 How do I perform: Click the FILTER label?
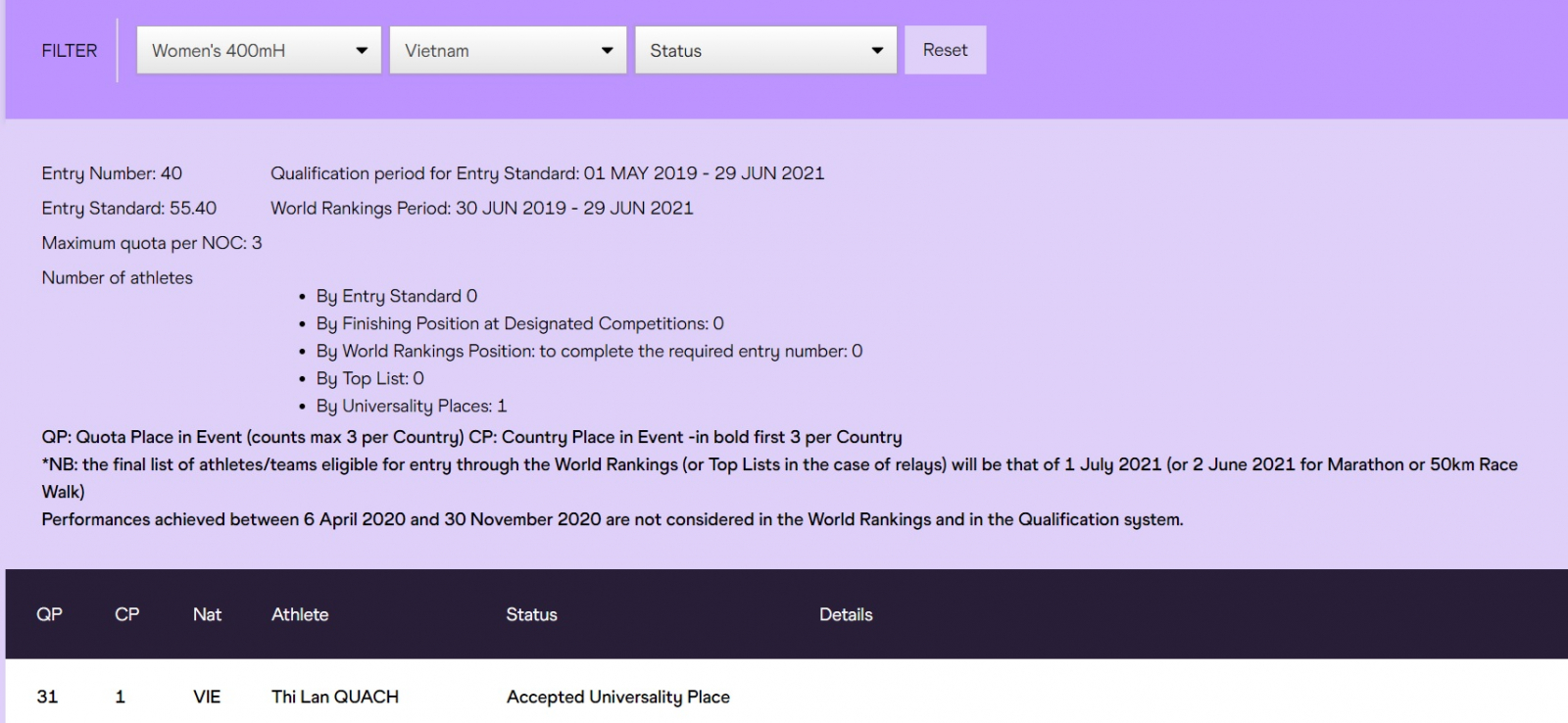pyautogui.click(x=70, y=50)
